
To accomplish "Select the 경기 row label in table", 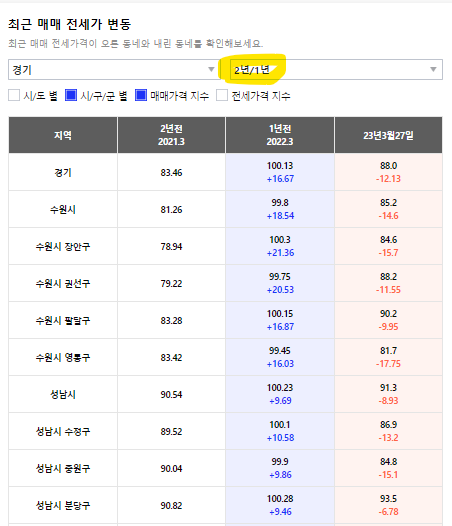I will tap(63, 172).
